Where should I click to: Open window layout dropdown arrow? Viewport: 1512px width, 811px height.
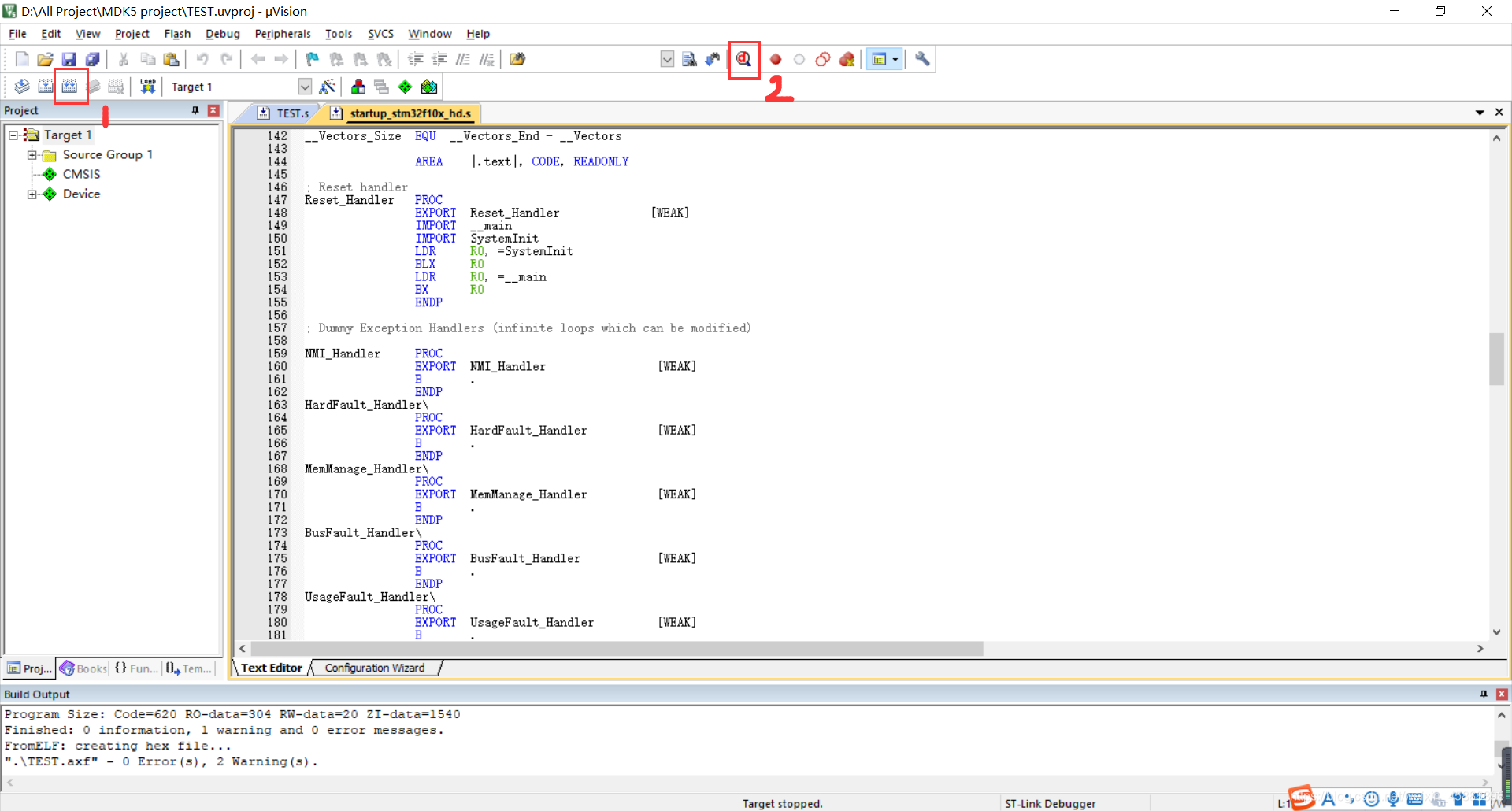point(895,59)
